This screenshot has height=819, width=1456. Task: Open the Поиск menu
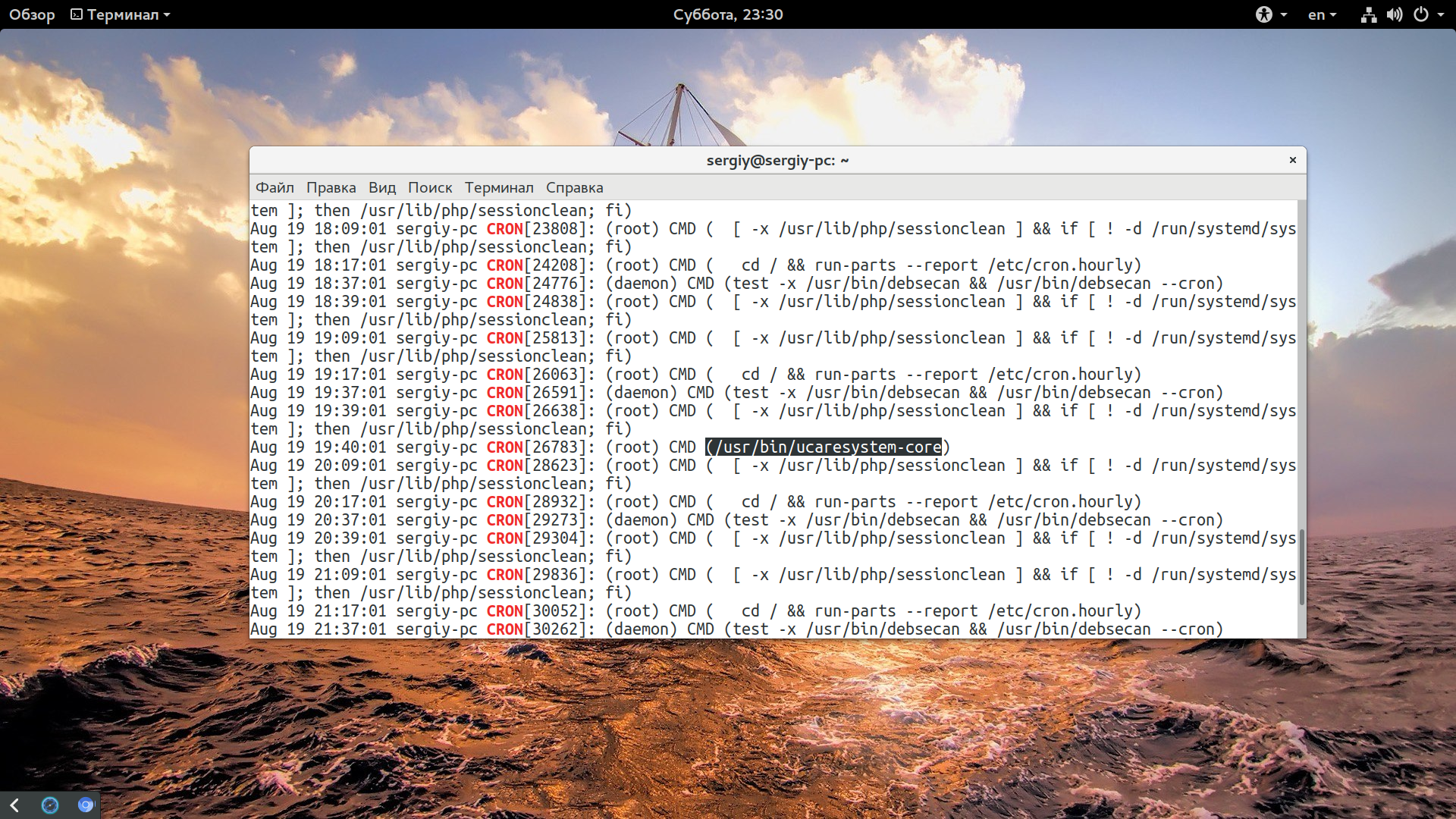click(429, 187)
